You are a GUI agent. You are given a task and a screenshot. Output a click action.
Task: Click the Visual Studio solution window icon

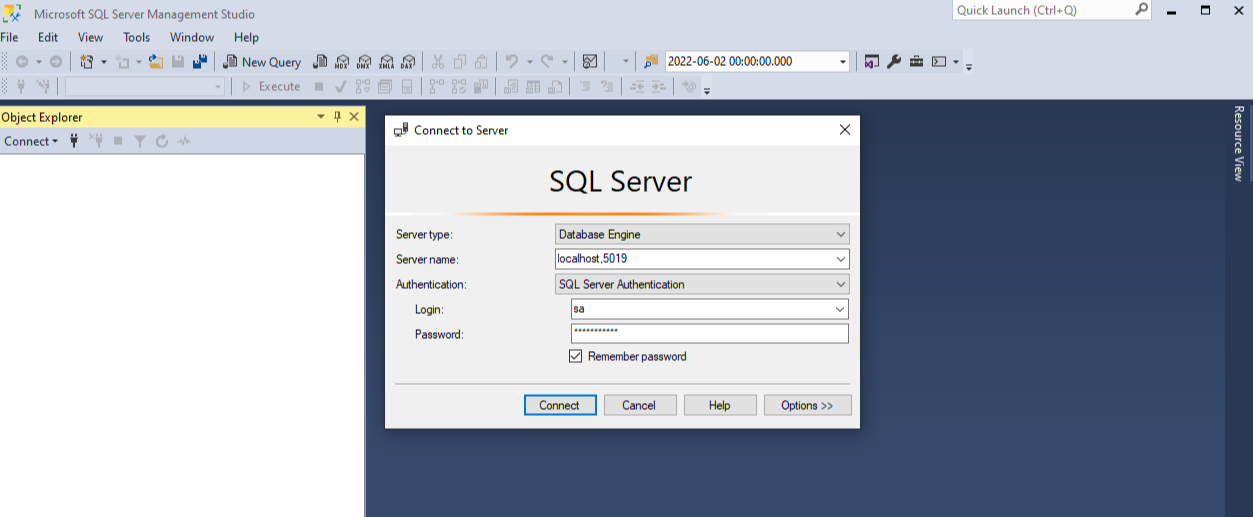[872, 62]
